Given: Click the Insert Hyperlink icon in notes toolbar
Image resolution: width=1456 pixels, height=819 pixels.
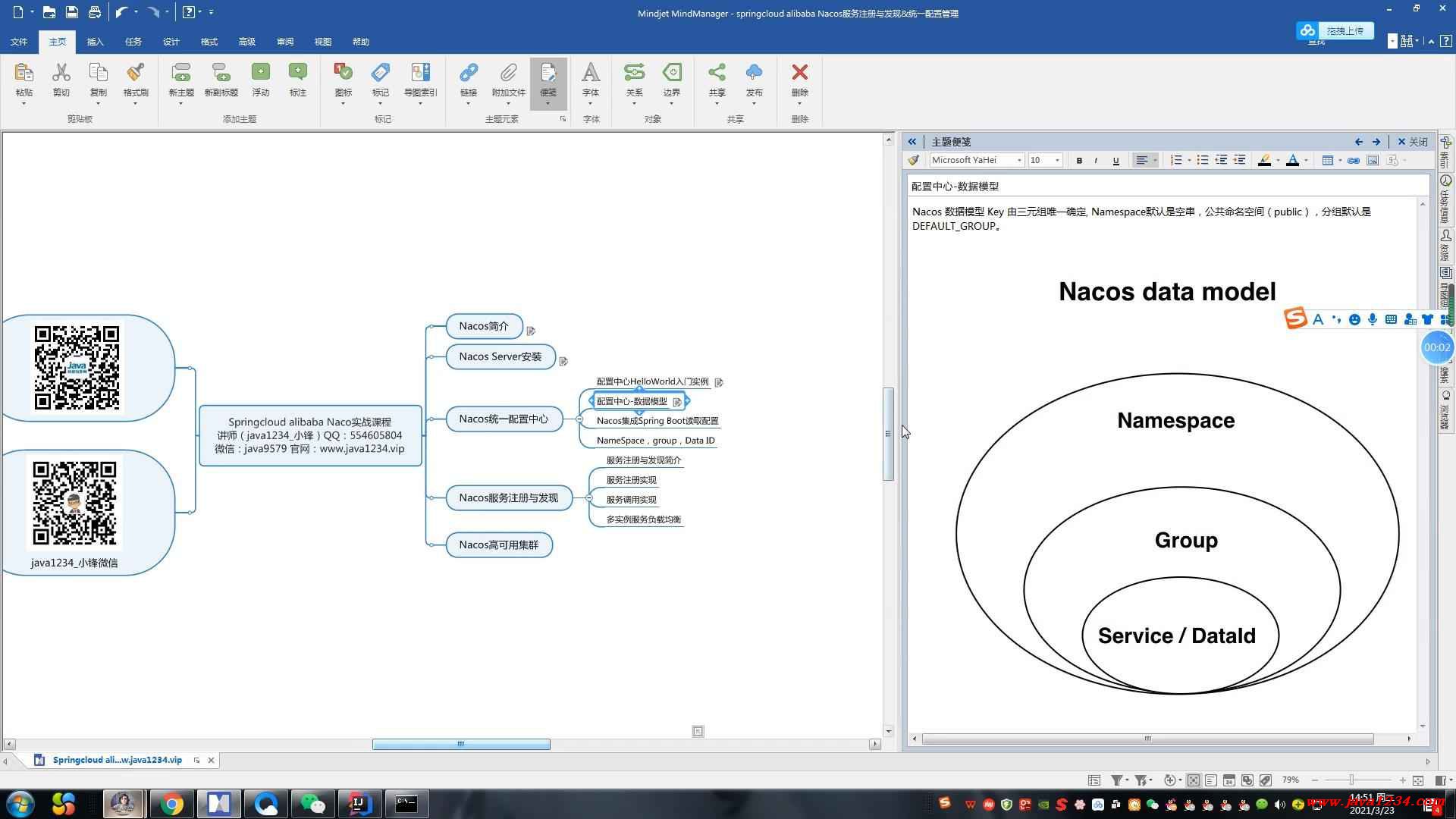Looking at the screenshot, I should click(1353, 160).
